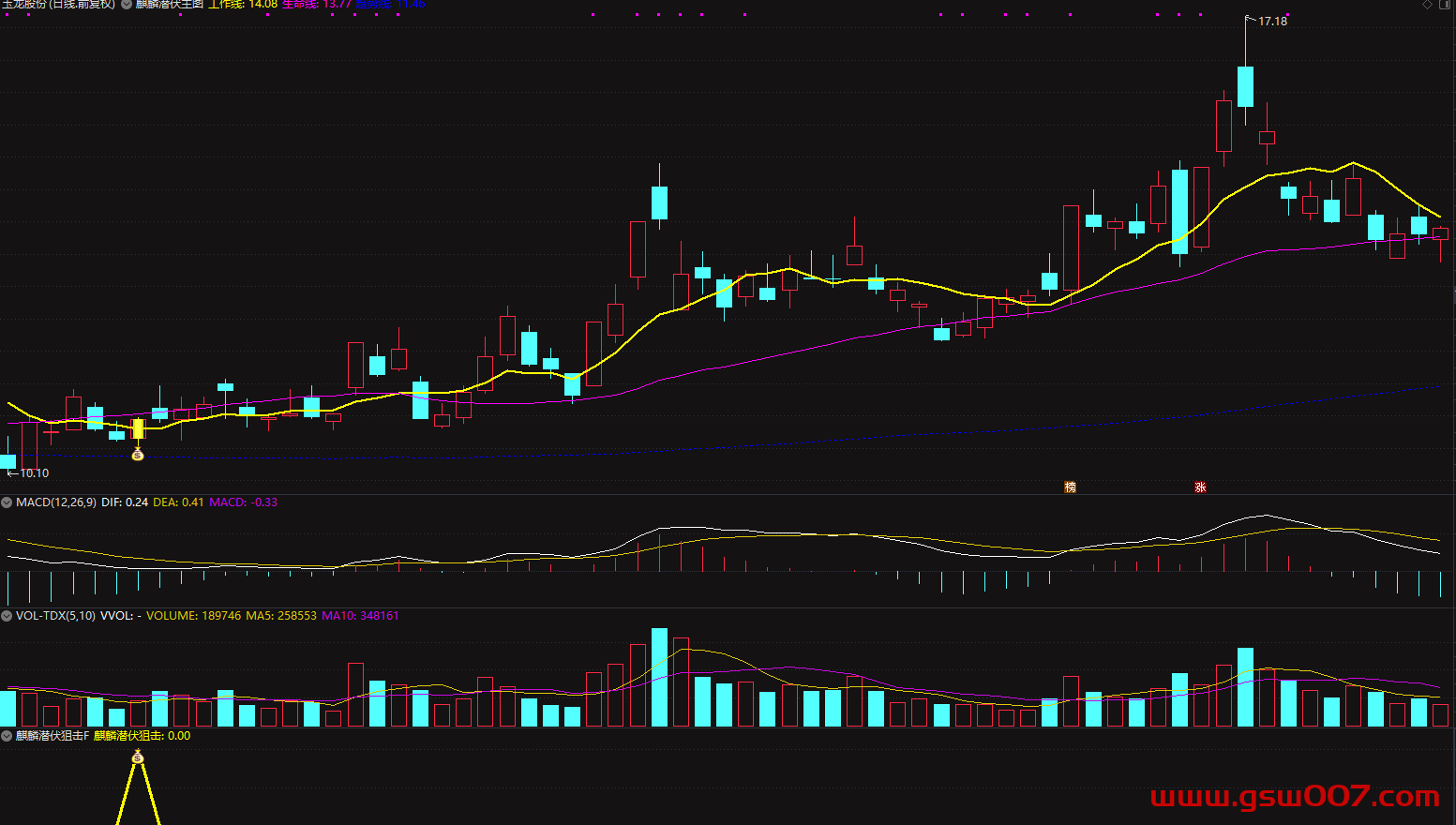1456x825 pixels.
Task: Click the MACD: -0.33 value
Action: 244,502
